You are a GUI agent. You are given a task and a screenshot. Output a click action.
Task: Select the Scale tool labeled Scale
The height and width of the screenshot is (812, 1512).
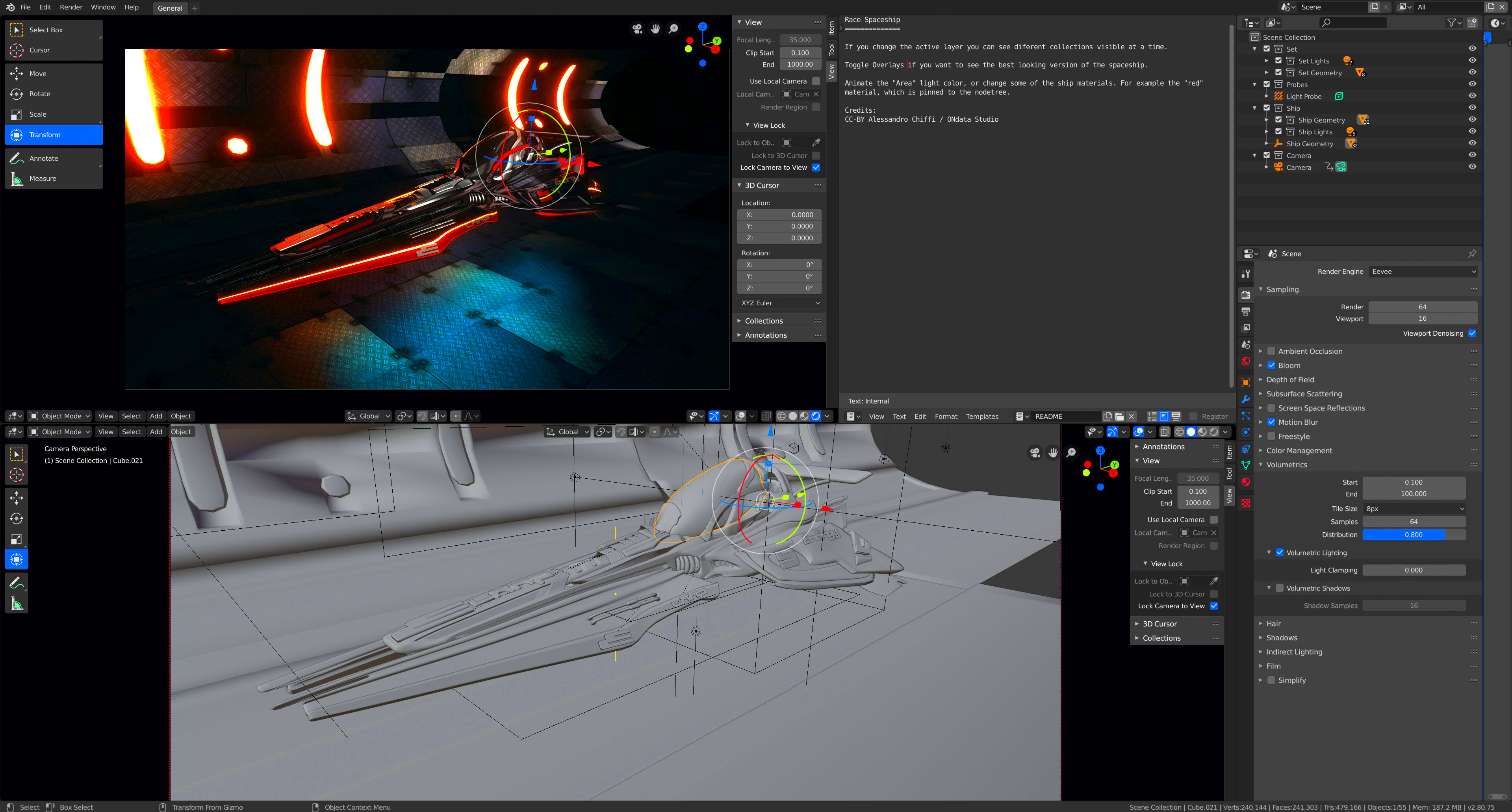[54, 115]
